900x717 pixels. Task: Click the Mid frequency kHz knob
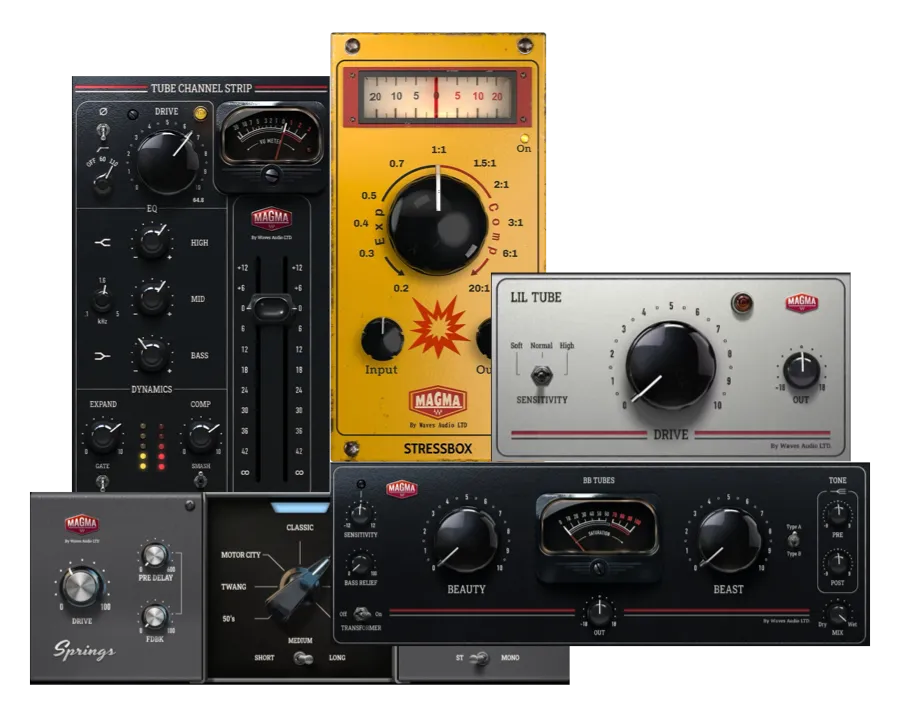coord(102,299)
